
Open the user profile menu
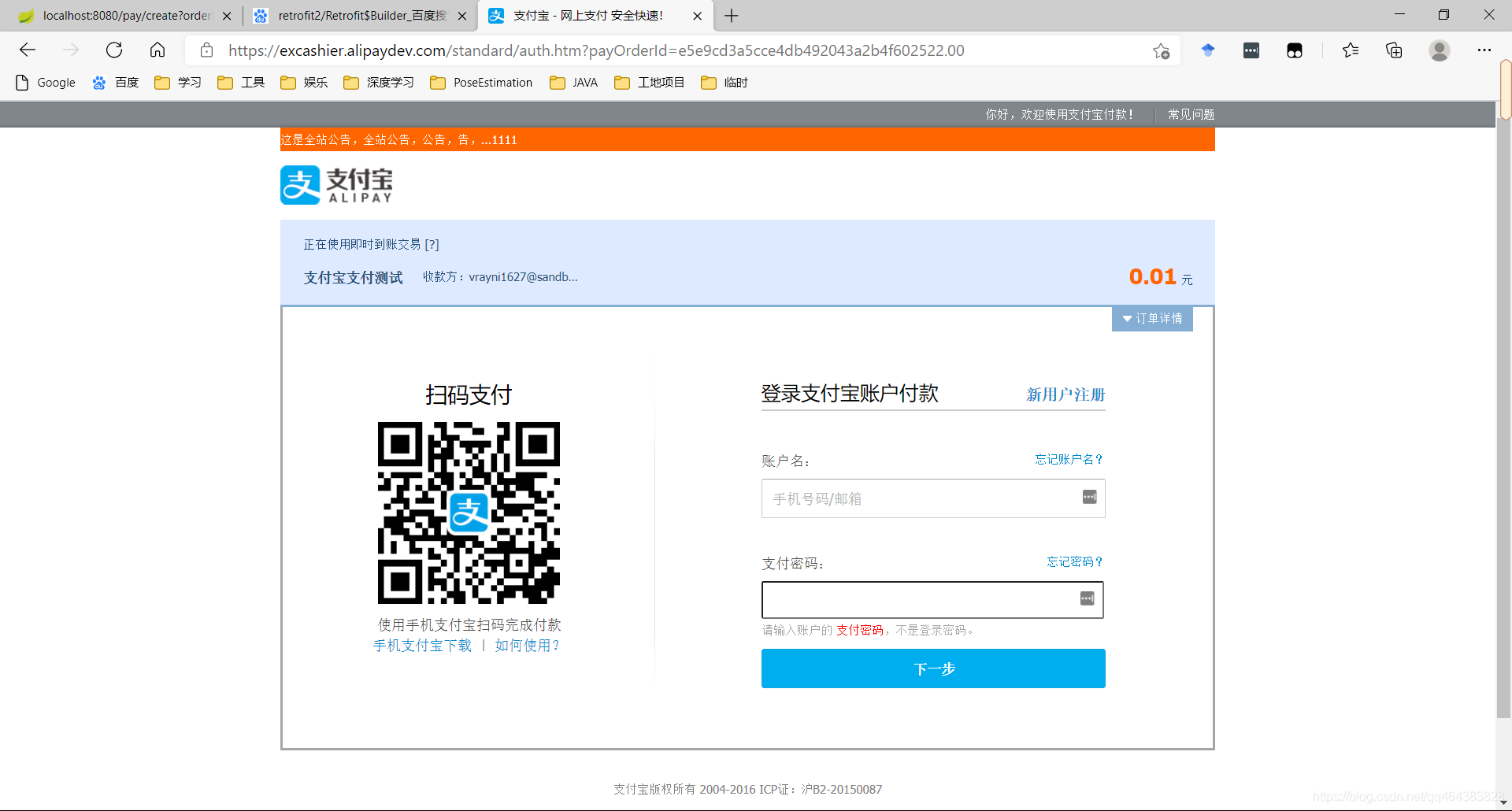pyautogui.click(x=1440, y=50)
